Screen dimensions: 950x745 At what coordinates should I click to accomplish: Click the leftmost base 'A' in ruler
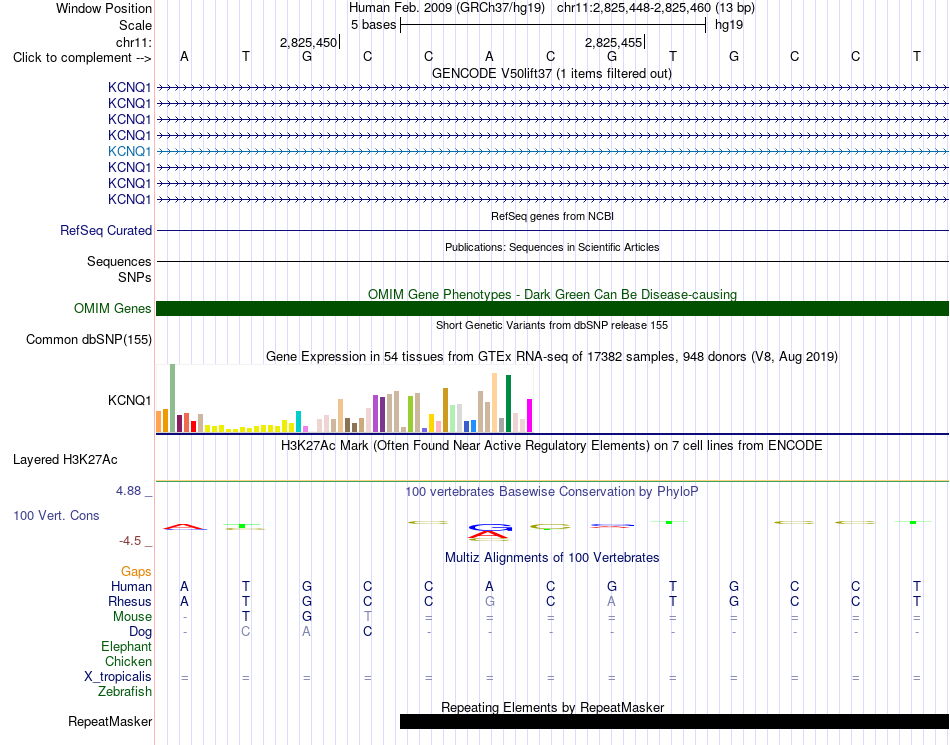pyautogui.click(x=184, y=56)
